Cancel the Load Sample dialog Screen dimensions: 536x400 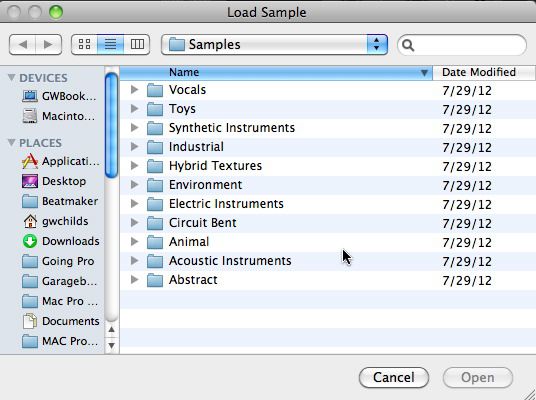[x=394, y=377]
